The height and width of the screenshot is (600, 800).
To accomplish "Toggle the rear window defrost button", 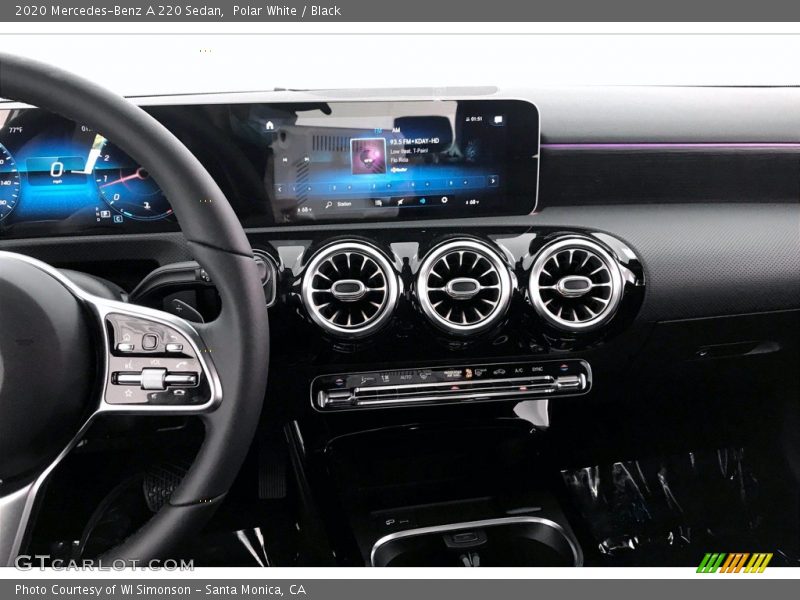I will click(481, 372).
